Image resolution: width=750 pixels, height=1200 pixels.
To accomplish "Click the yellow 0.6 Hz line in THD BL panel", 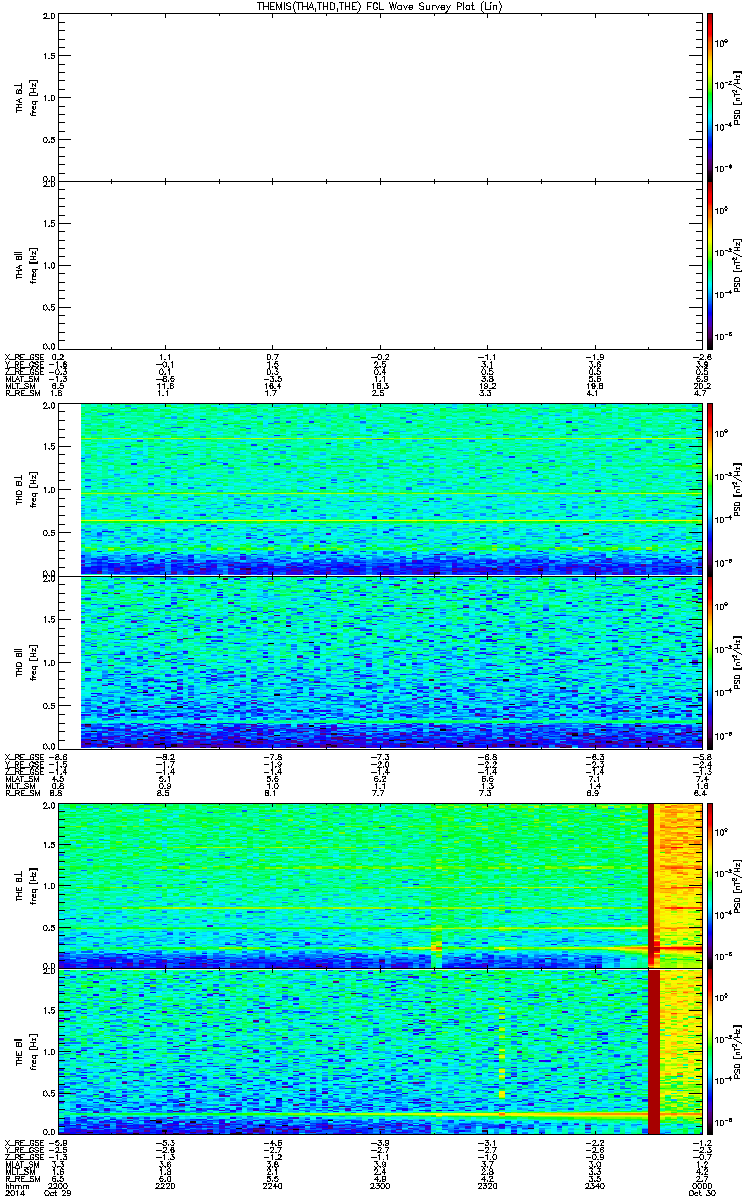I will pos(391,521).
